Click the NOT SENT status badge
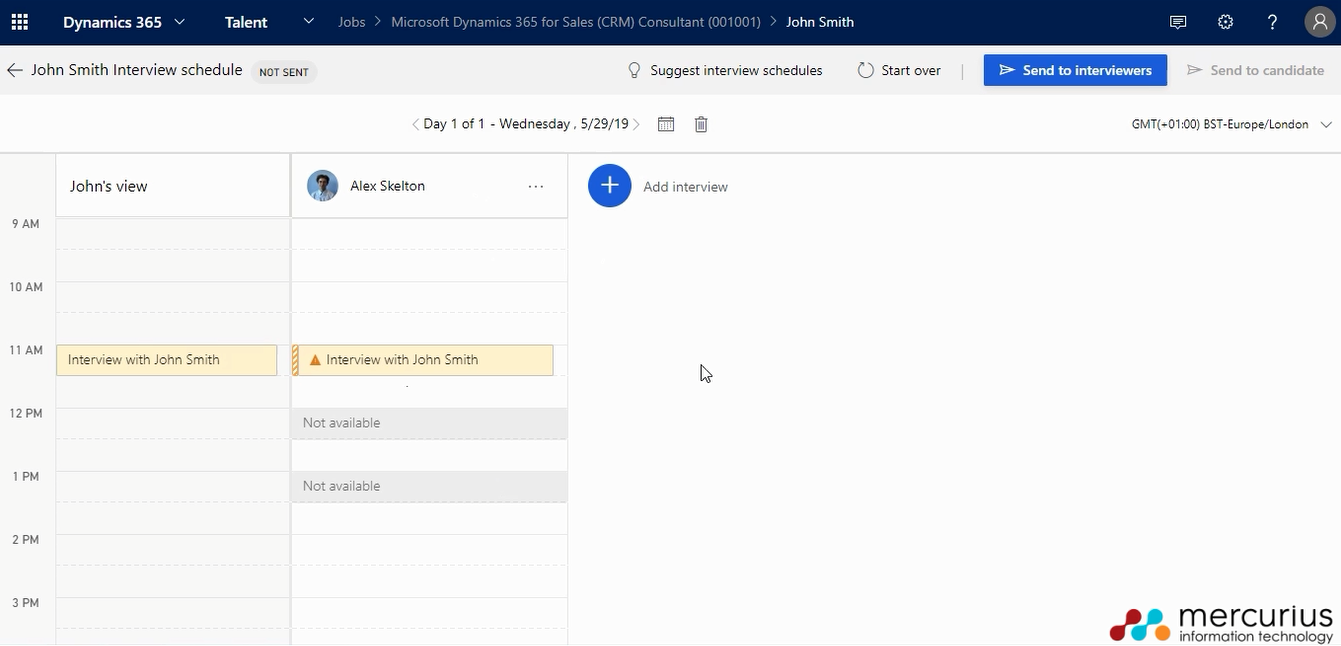The width and height of the screenshot is (1341, 646). point(284,72)
